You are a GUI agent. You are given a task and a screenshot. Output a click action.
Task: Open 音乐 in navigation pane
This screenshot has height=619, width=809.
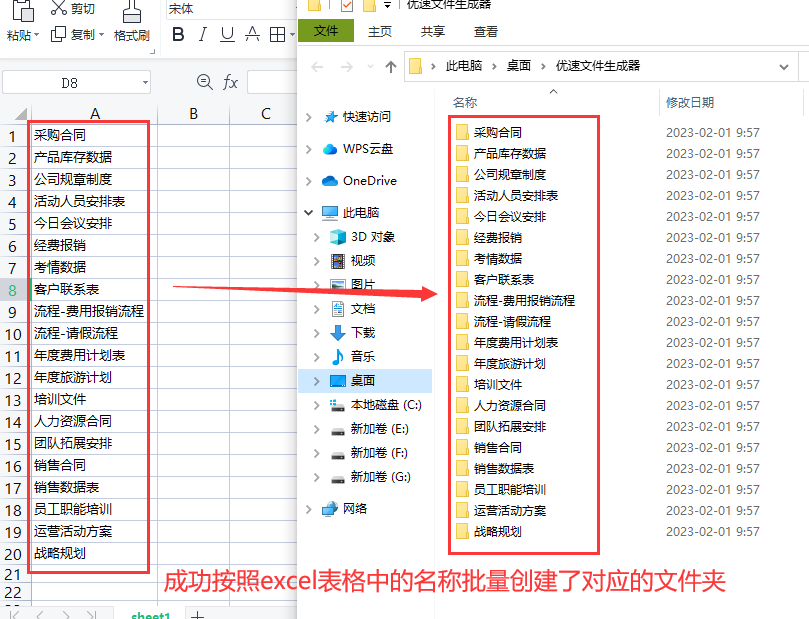click(x=363, y=356)
